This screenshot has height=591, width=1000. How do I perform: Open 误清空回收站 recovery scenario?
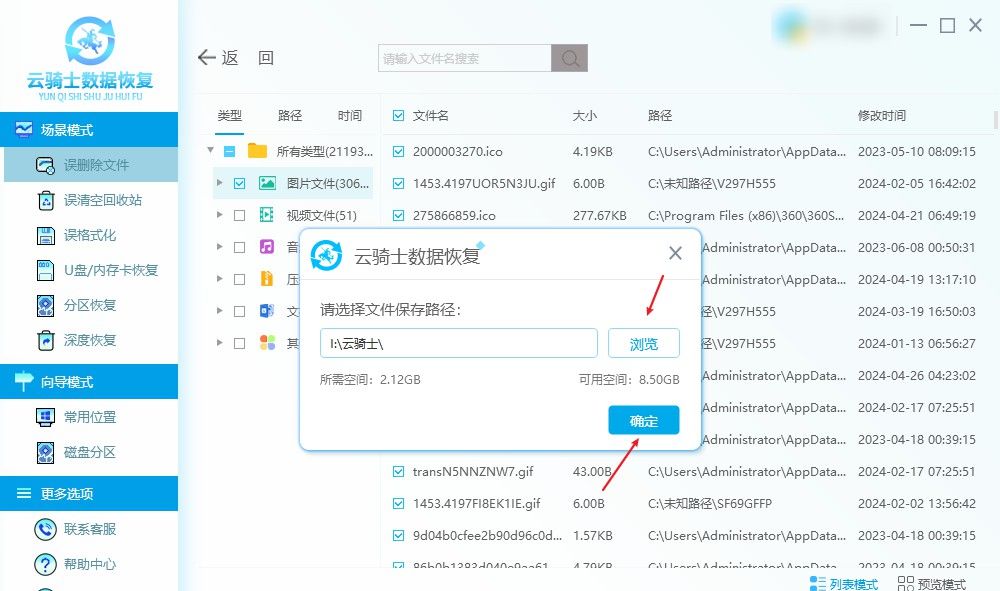[91, 200]
